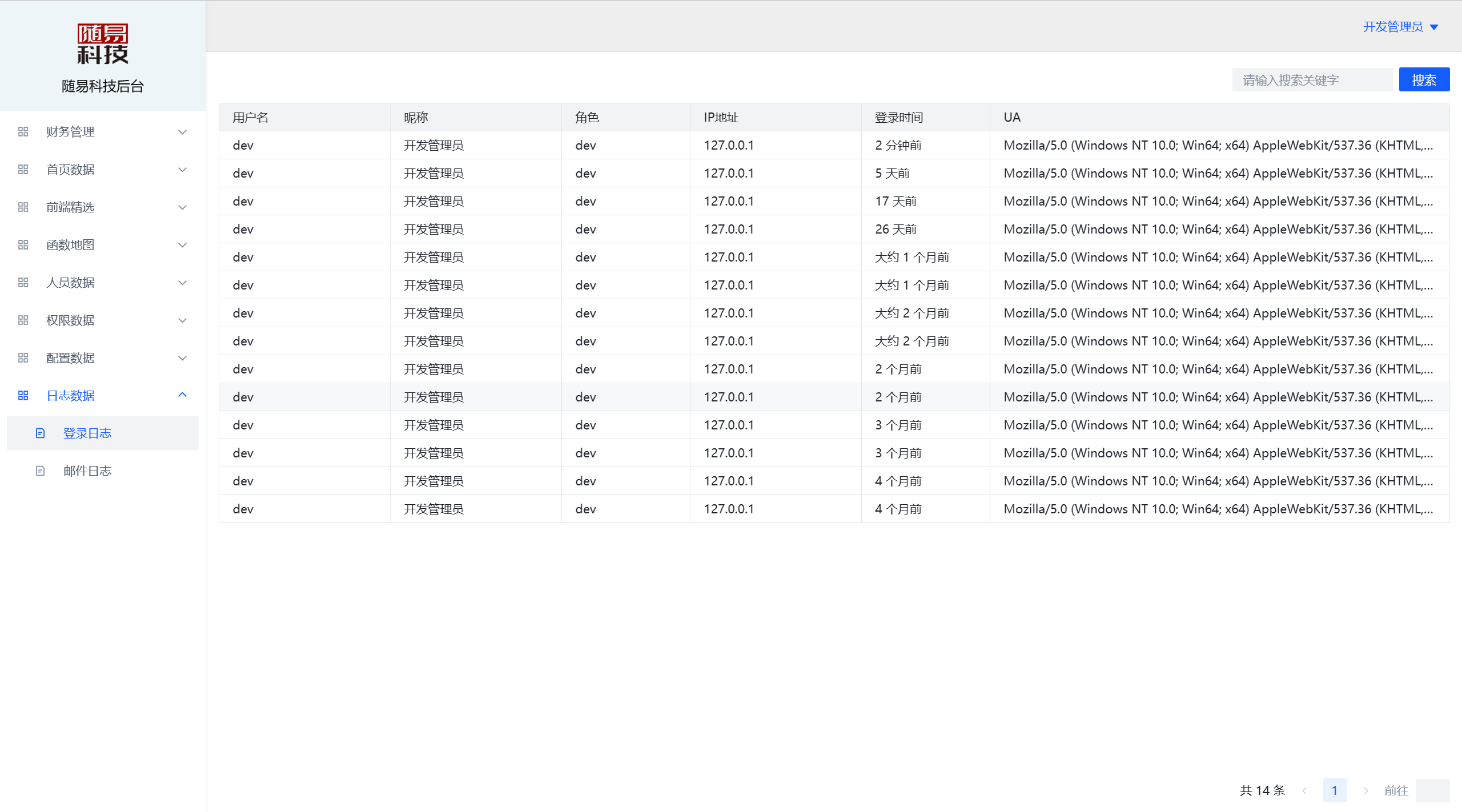Click the document icon beside 邮件日志
Image resolution: width=1462 pixels, height=812 pixels.
point(40,471)
